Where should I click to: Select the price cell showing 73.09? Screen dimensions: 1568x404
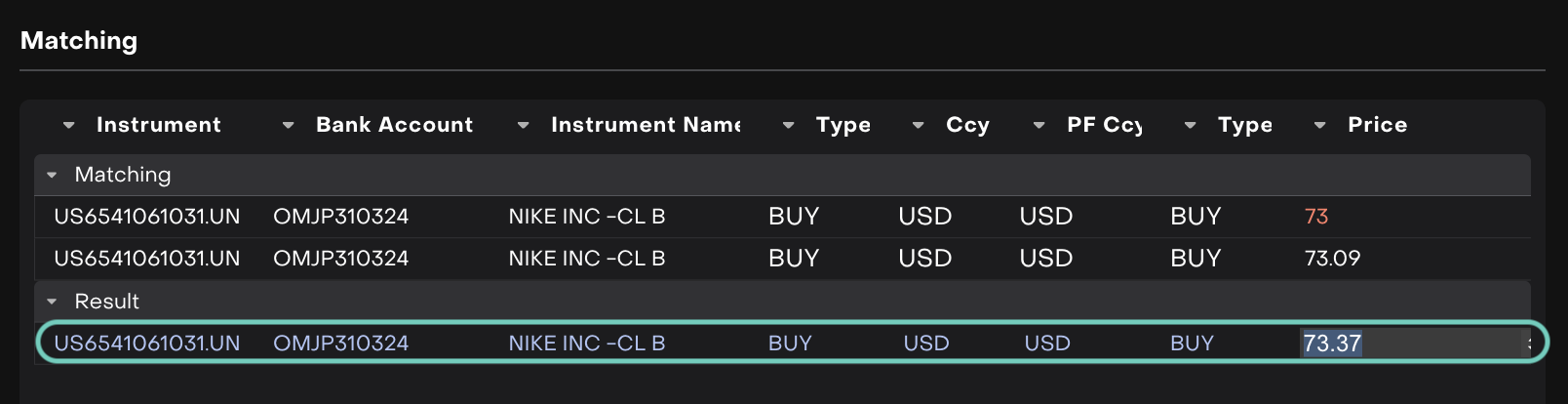pyautogui.click(x=1332, y=259)
